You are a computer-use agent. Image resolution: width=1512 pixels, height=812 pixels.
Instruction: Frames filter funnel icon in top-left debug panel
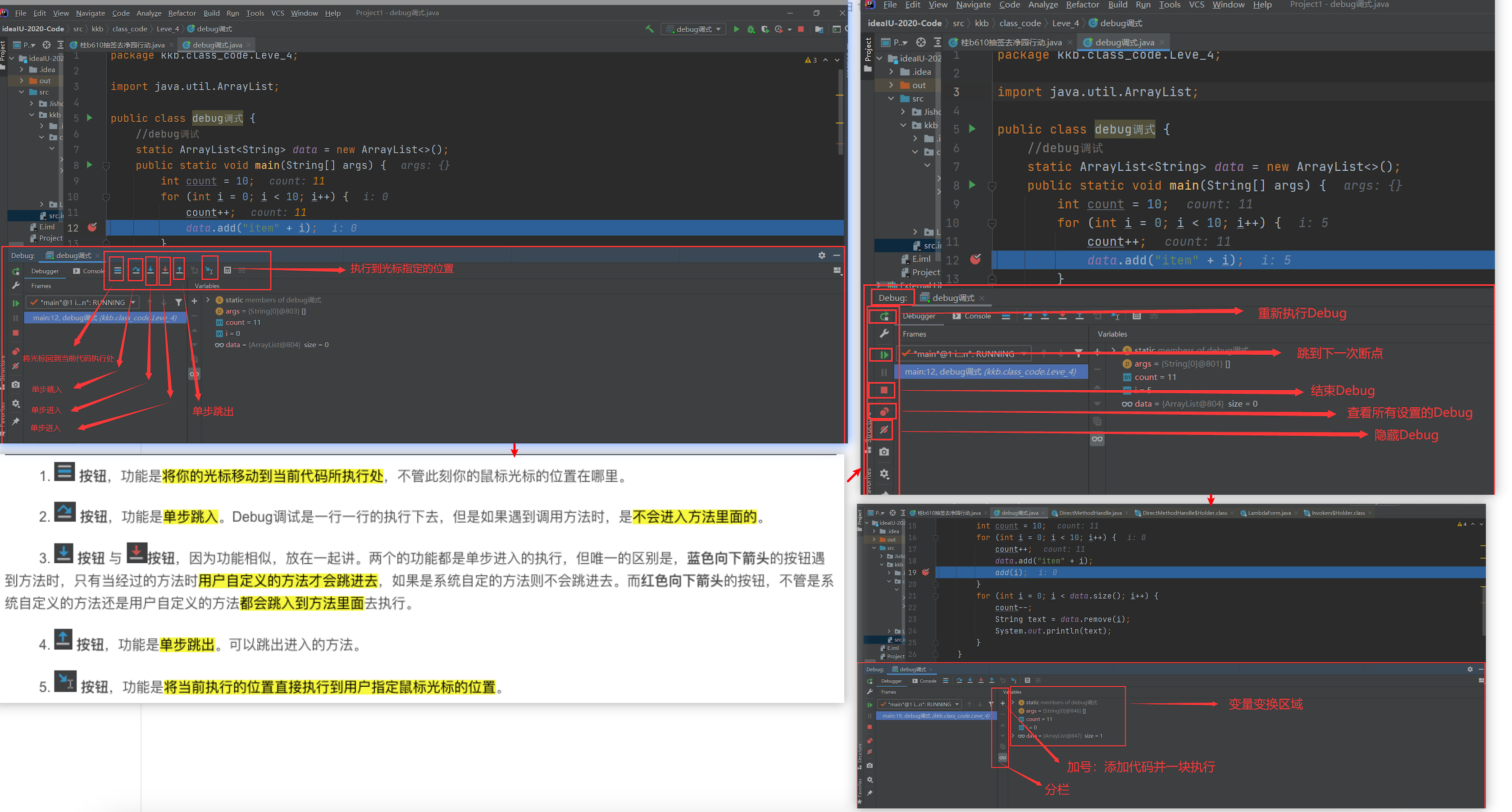point(178,302)
